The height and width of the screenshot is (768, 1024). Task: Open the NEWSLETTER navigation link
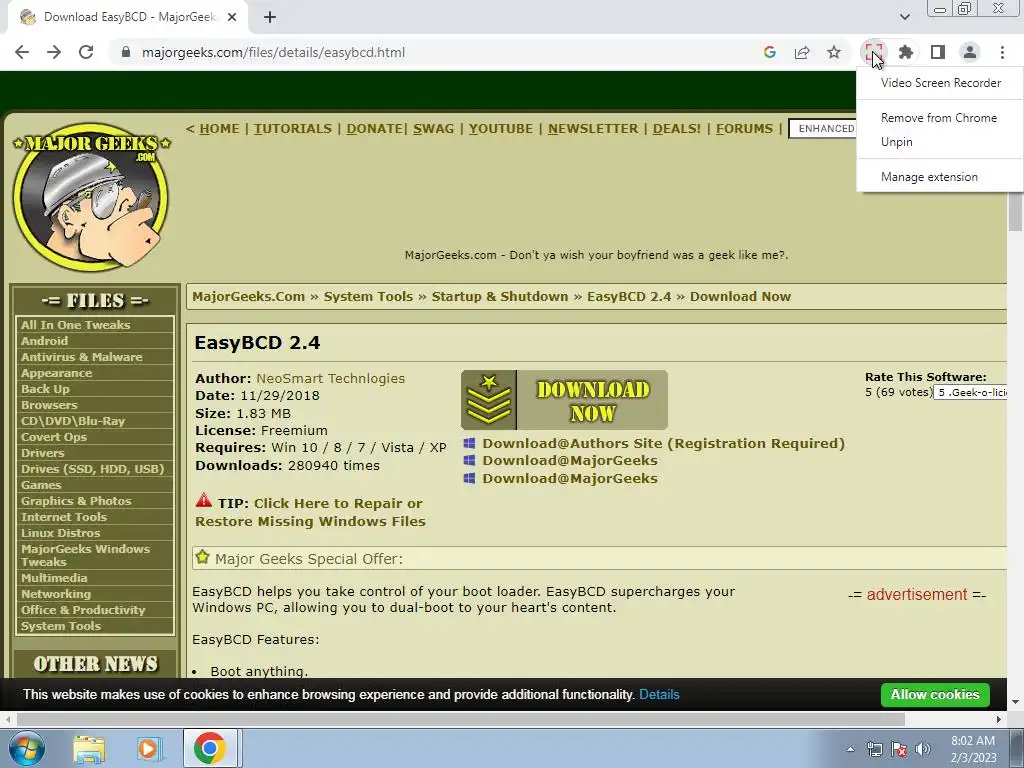tap(593, 129)
